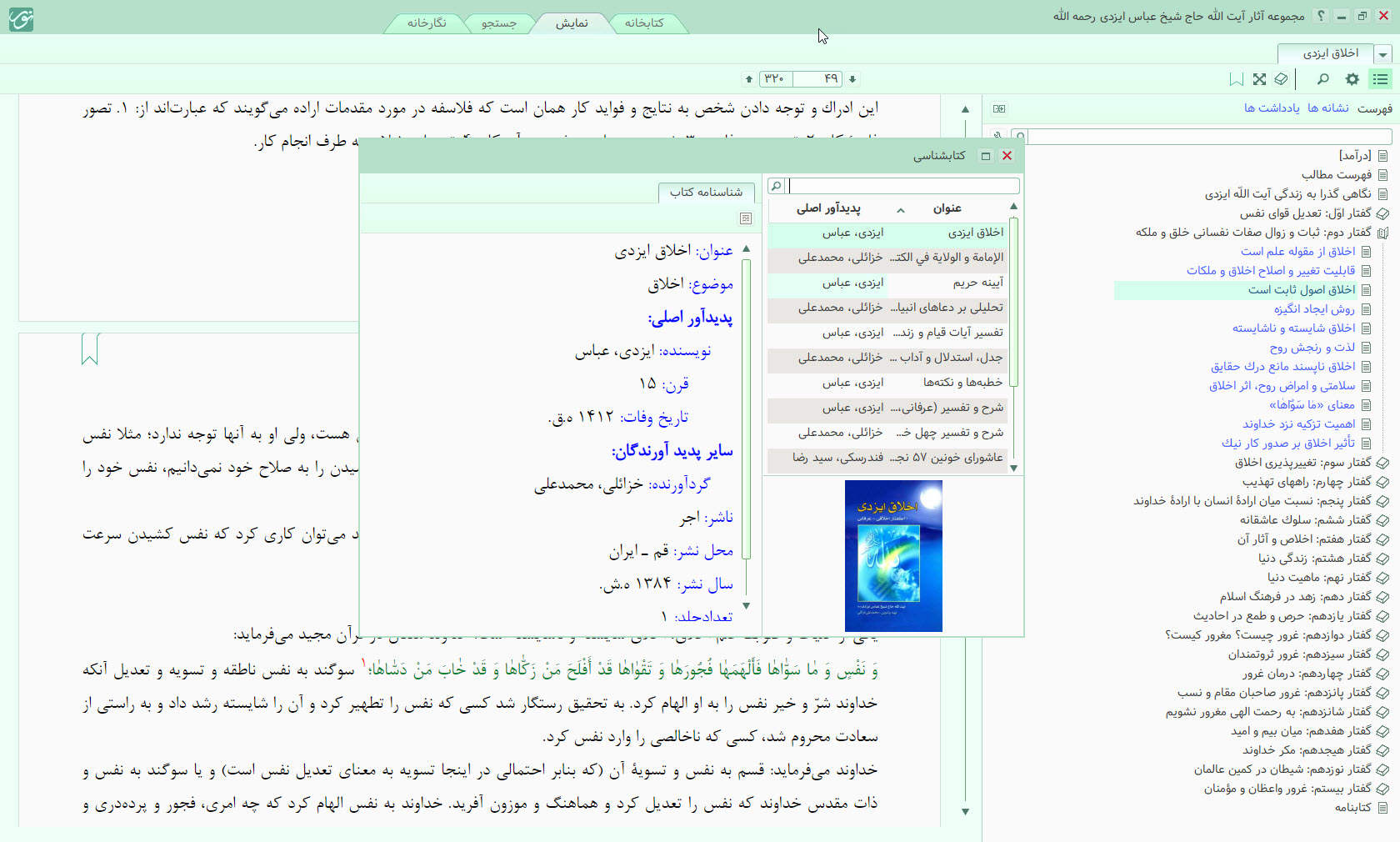Viewport: 1400px width, 842px height.
Task: Click the text view icon under شناسنامه کتاب
Action: [746, 218]
